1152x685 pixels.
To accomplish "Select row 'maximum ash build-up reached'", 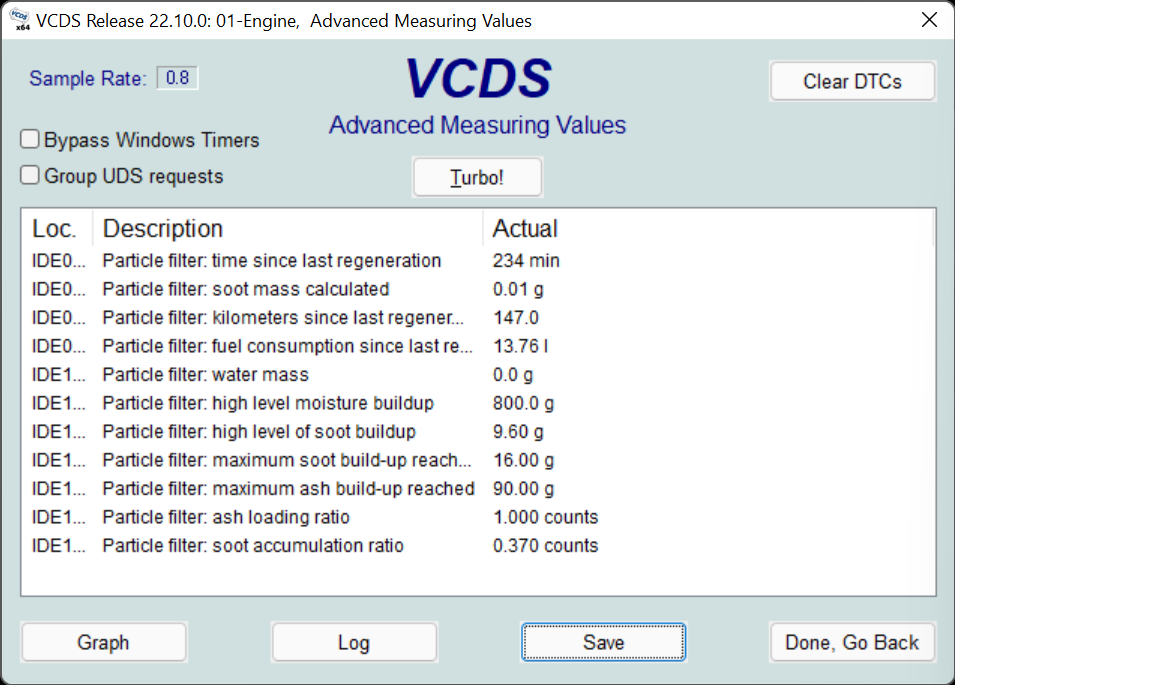I will pos(478,489).
